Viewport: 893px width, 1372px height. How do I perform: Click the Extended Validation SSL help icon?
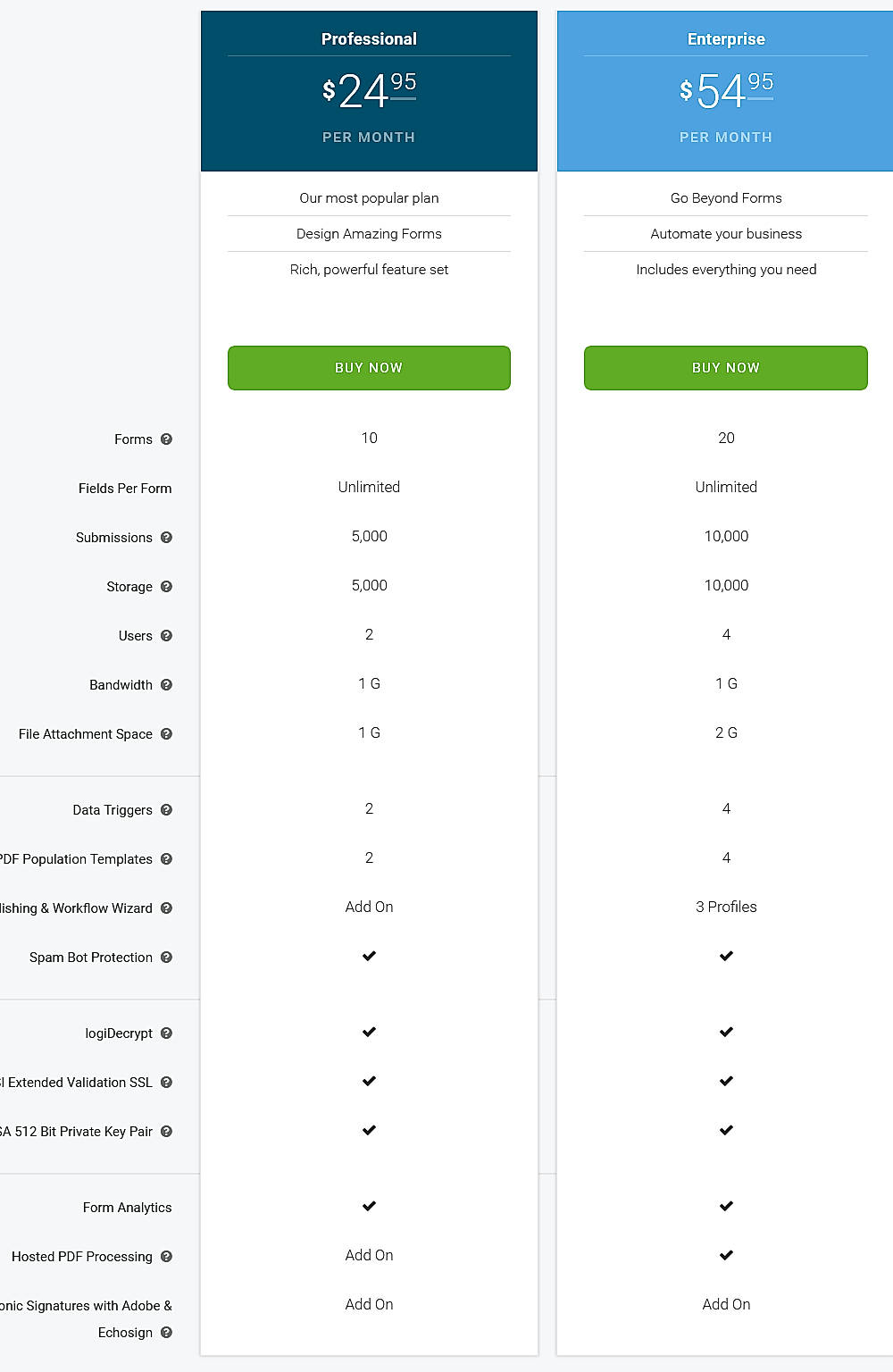[166, 1082]
